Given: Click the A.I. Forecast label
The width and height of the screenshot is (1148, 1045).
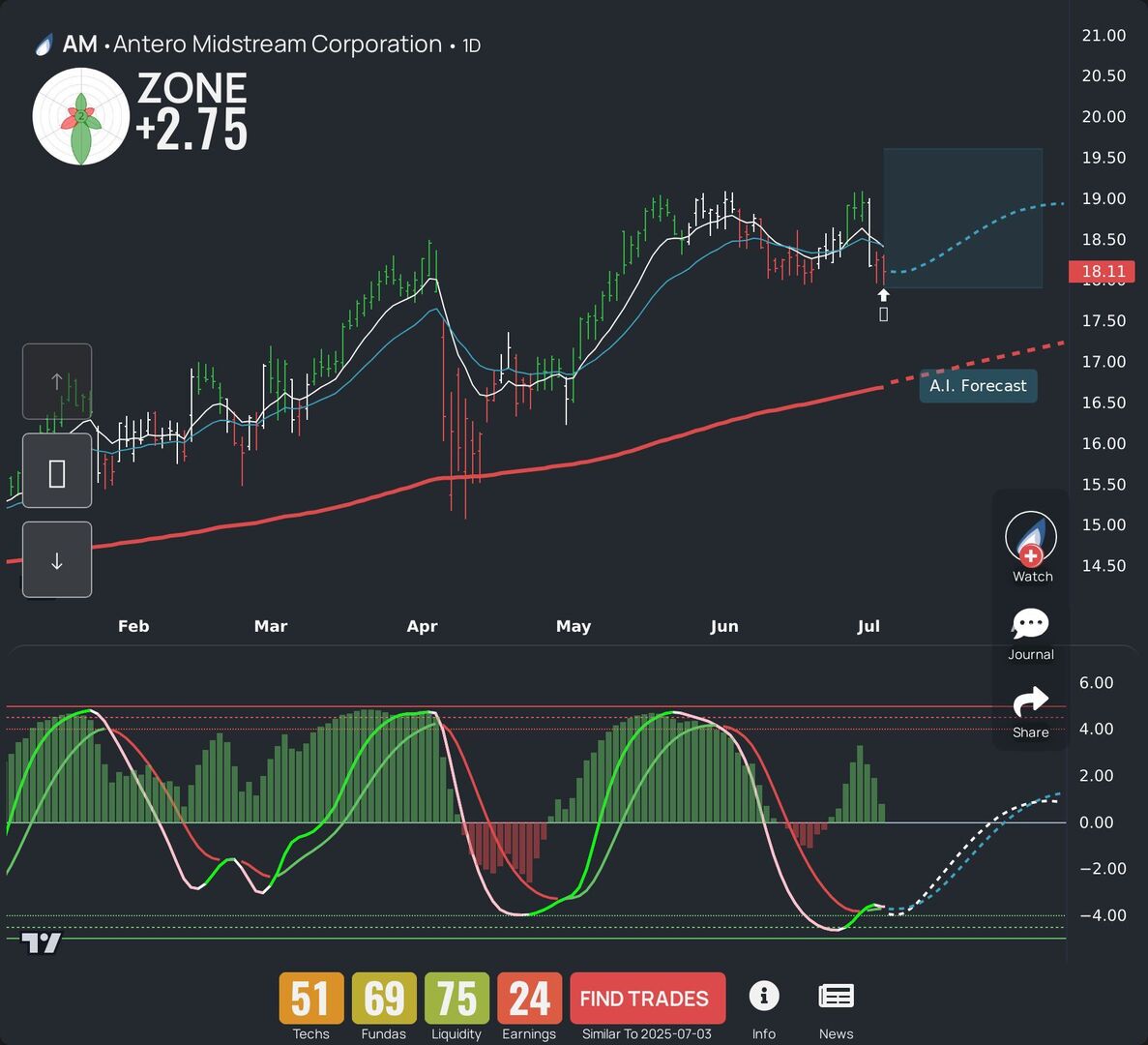Looking at the screenshot, I should coord(978,386).
